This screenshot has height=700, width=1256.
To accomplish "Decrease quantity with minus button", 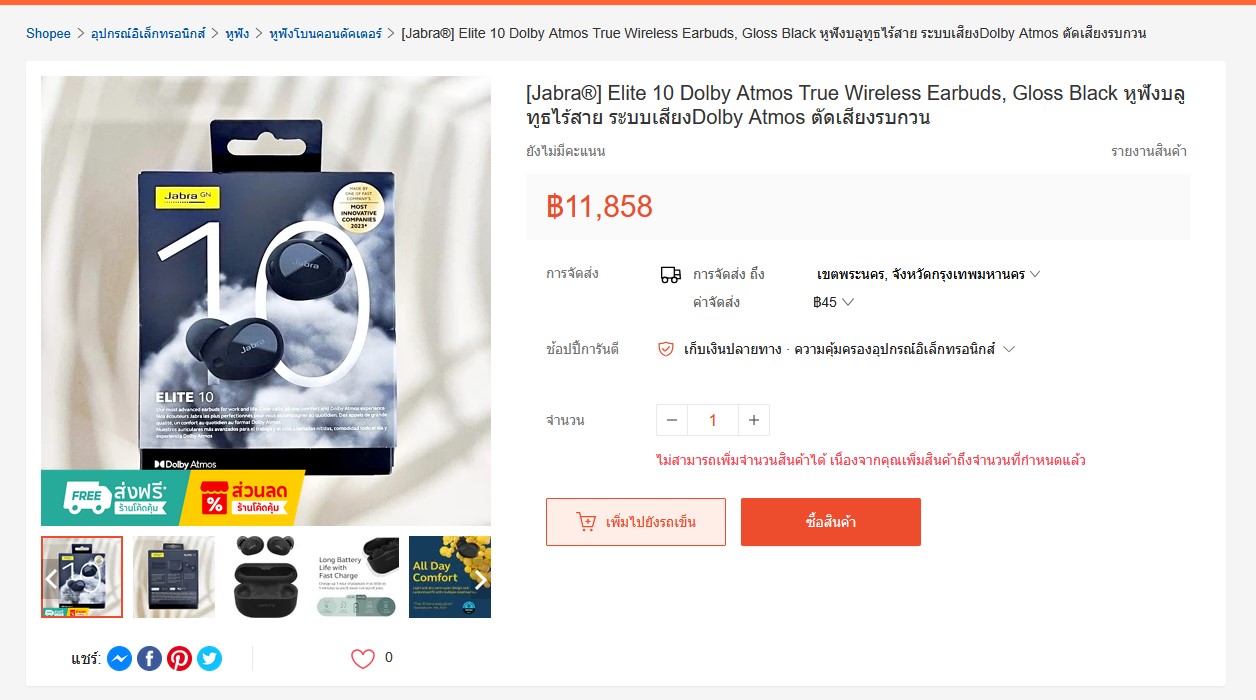I will pos(672,420).
